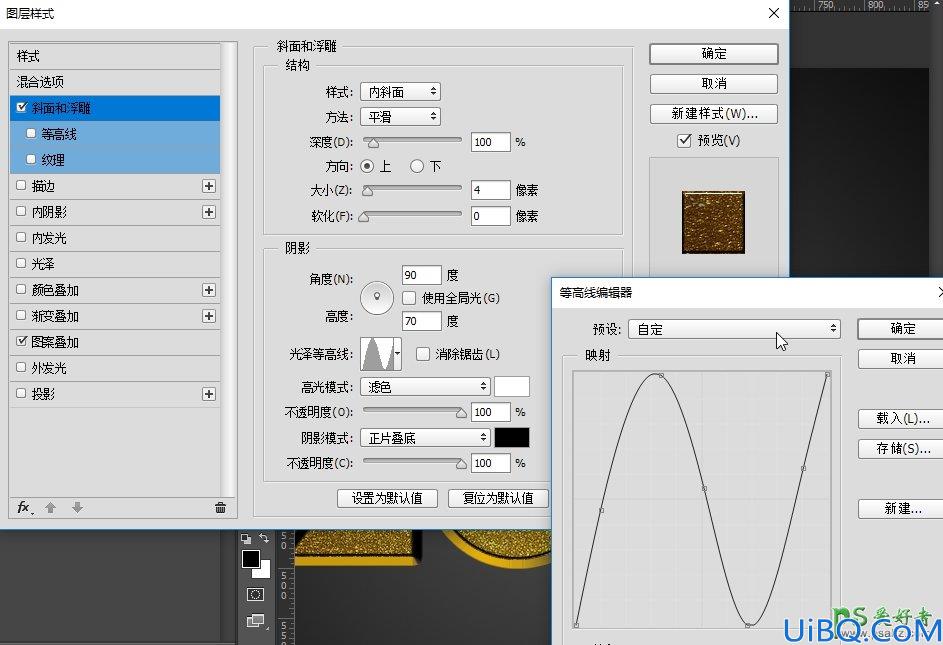Click 取消 in the 图层样式 dialog
The height and width of the screenshot is (645, 943).
[x=714, y=84]
